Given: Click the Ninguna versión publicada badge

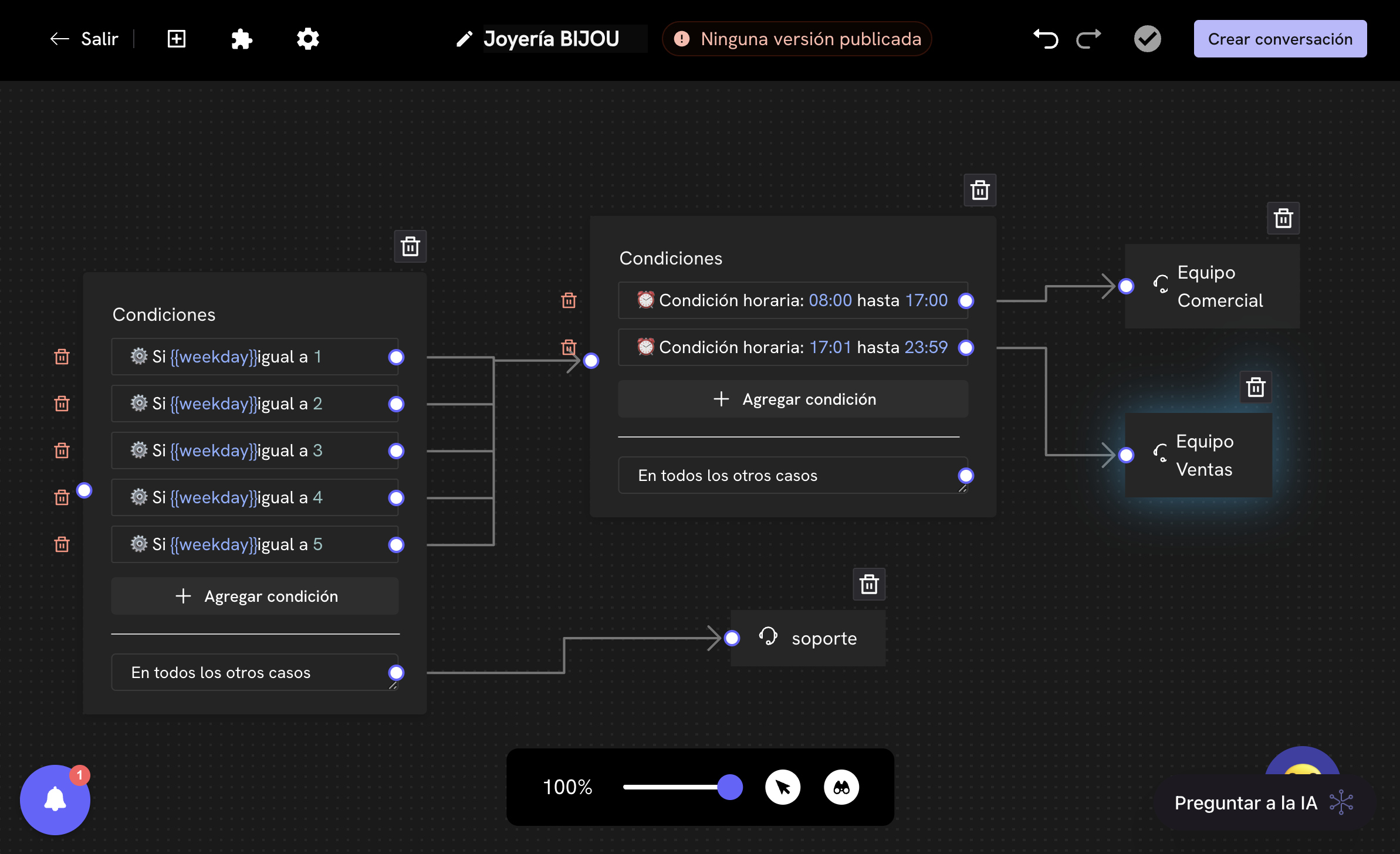Looking at the screenshot, I should pyautogui.click(x=797, y=39).
